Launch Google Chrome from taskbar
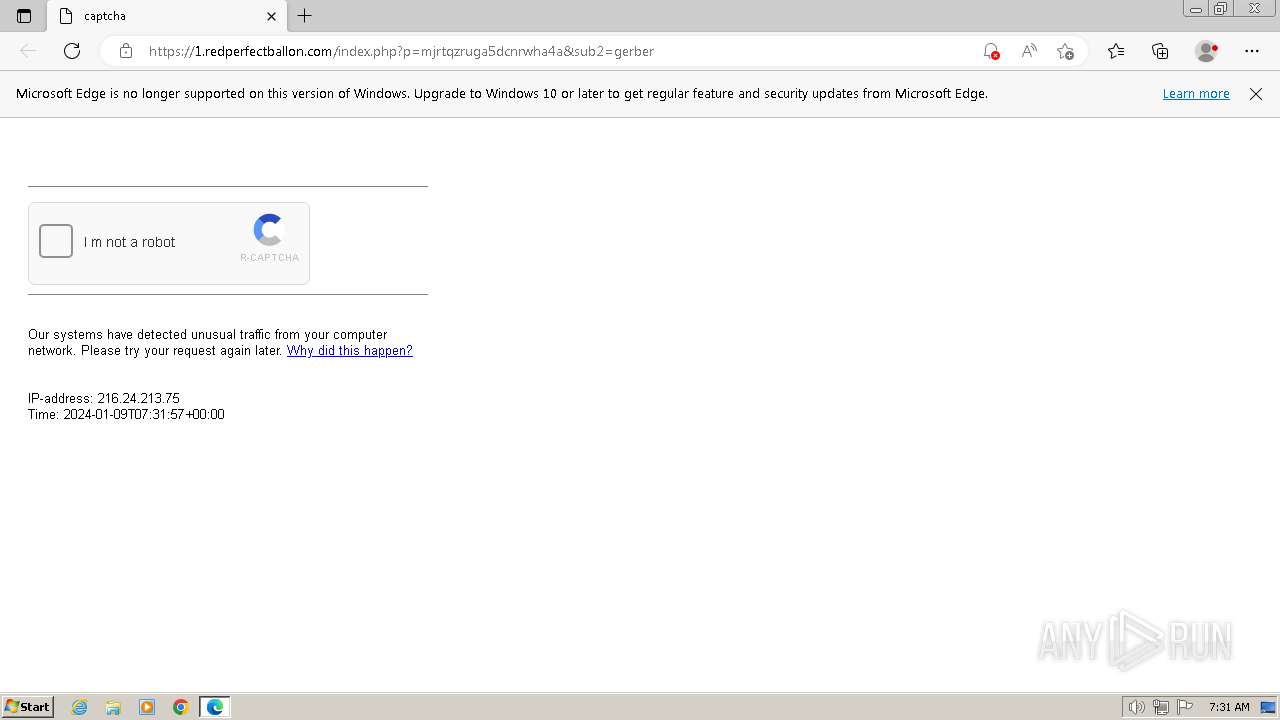Image resolution: width=1280 pixels, height=720 pixels. coord(181,707)
